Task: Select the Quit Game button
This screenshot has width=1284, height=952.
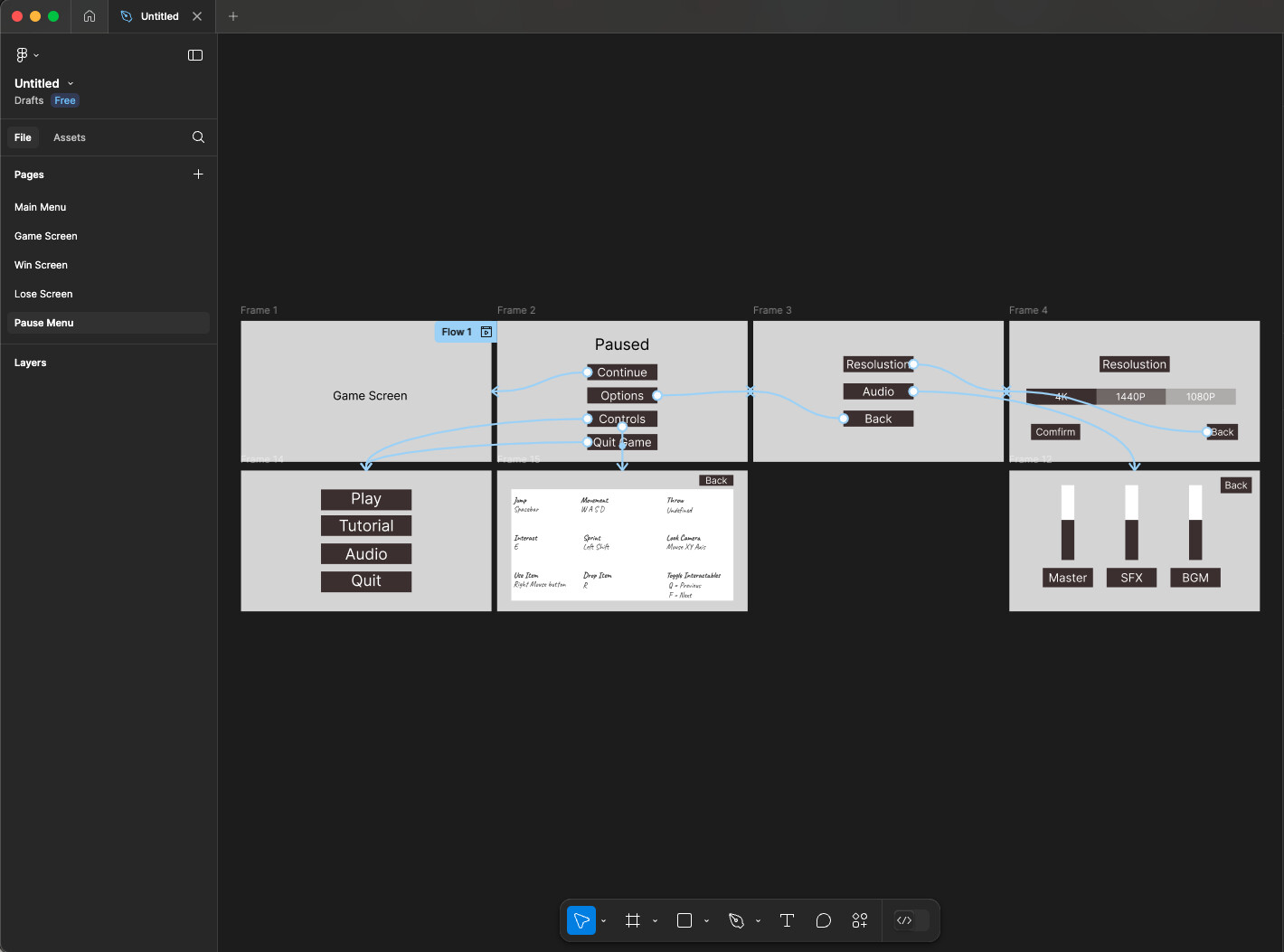Action: click(x=622, y=442)
